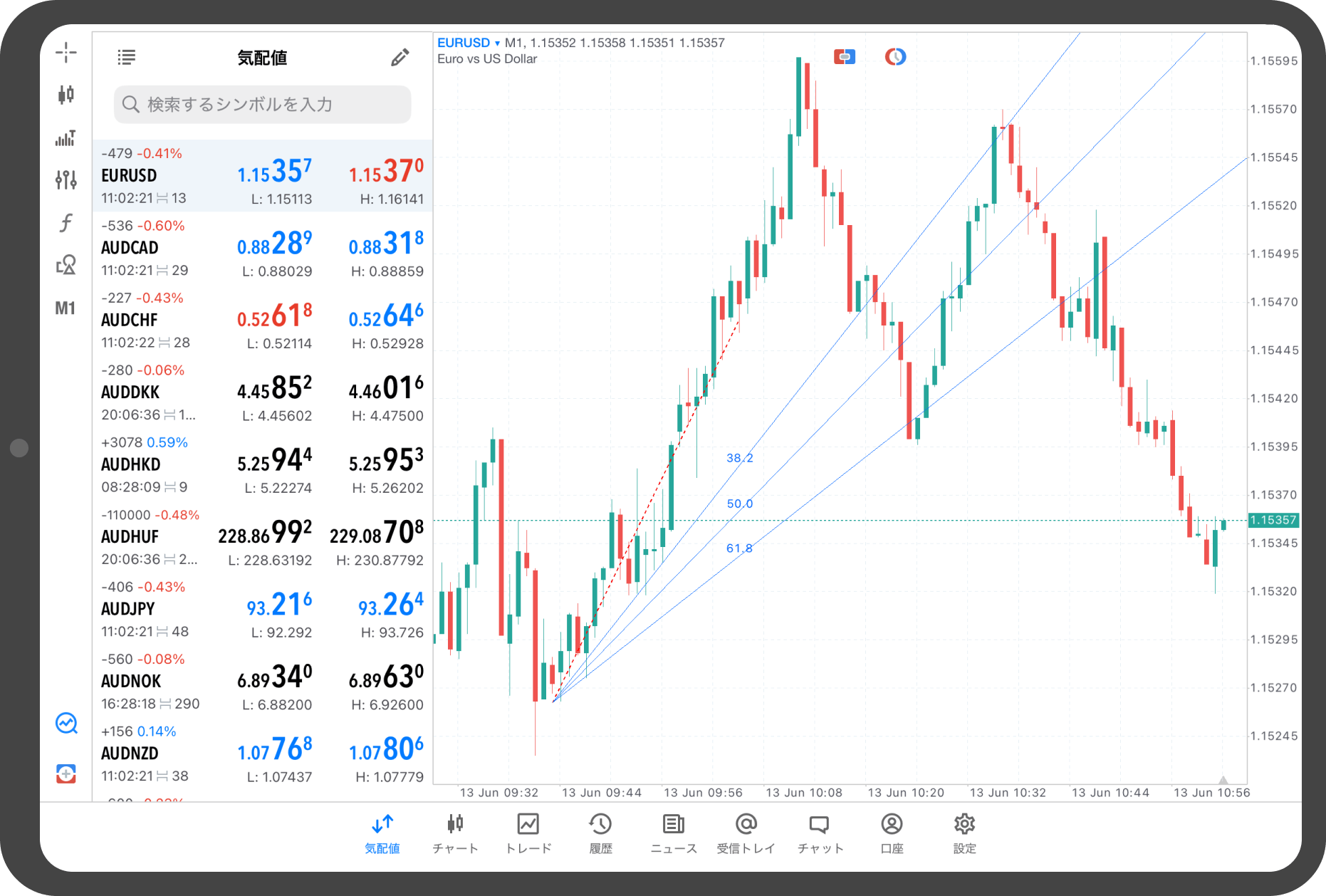Open the objects shapes tool
The height and width of the screenshot is (896, 1326).
pyautogui.click(x=66, y=265)
